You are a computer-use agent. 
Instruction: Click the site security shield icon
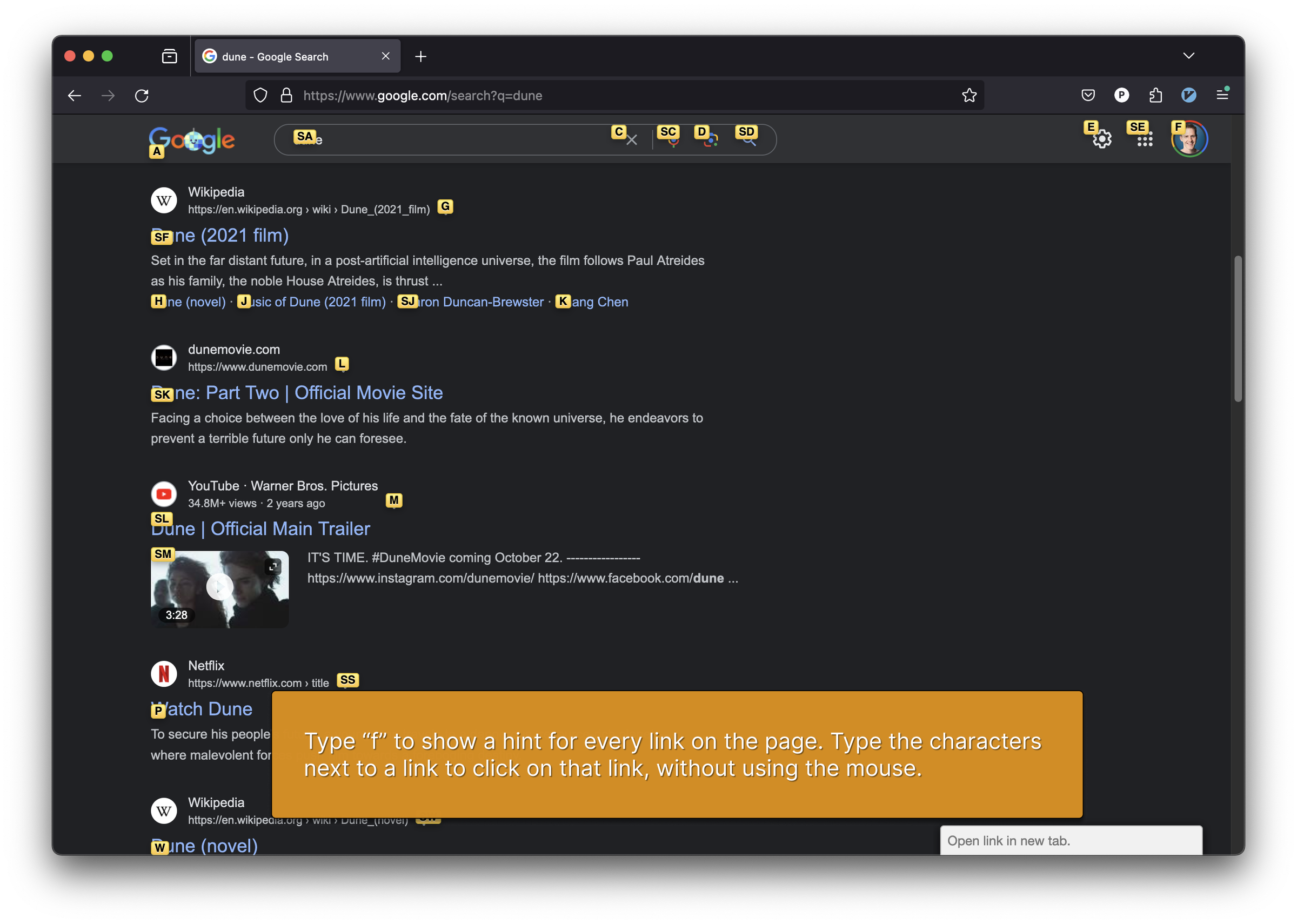point(260,96)
